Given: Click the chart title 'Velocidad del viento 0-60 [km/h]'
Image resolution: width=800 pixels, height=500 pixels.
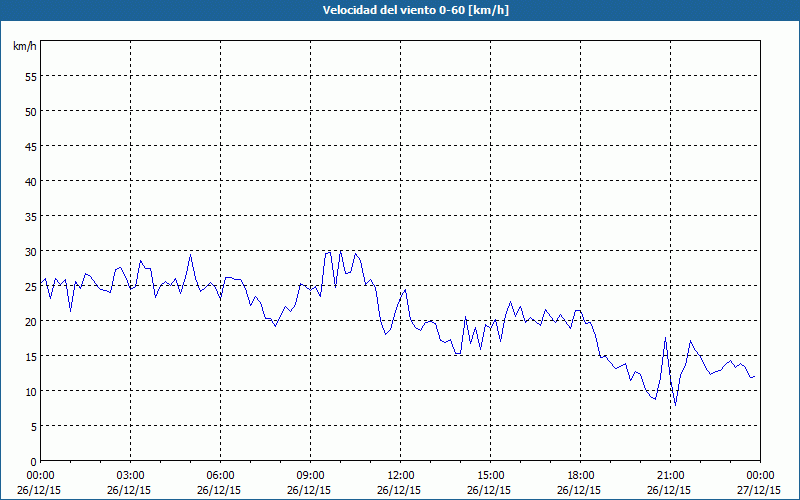Looking at the screenshot, I should coord(415,10).
